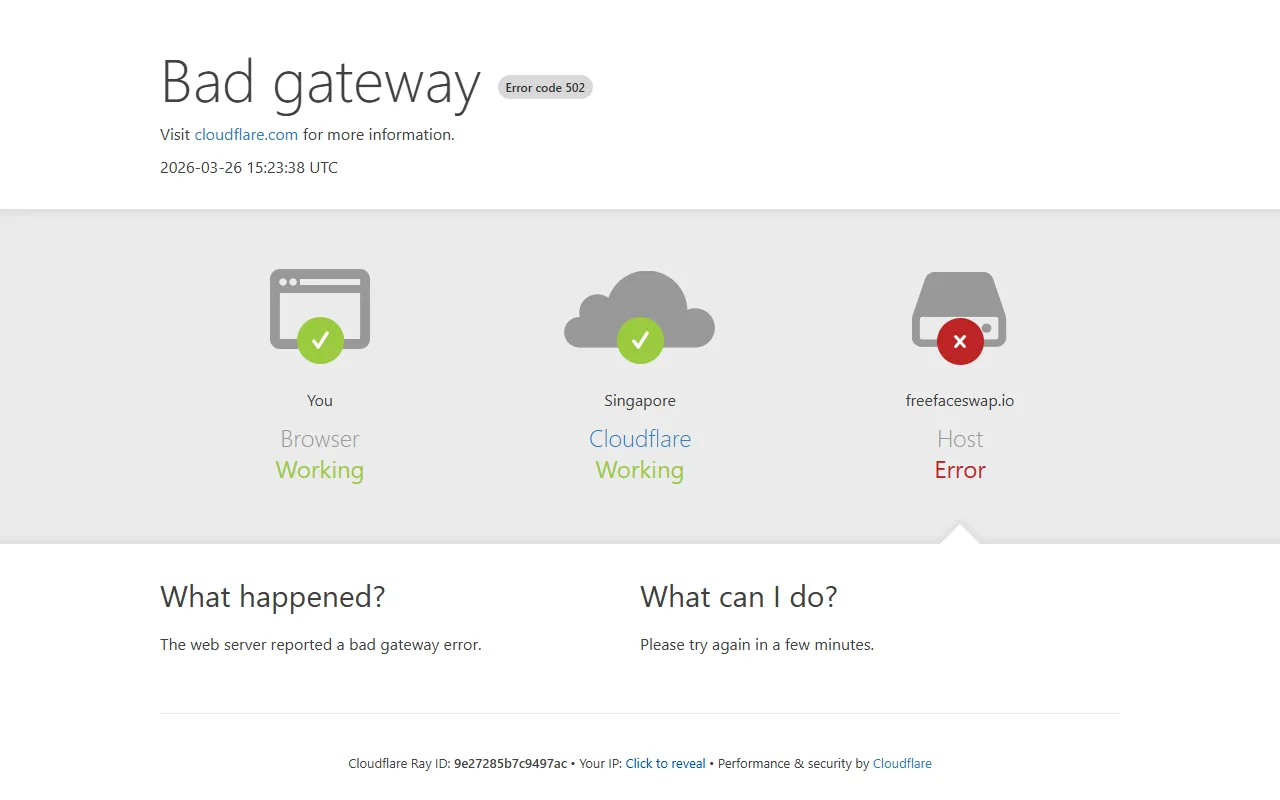Reveal IP via Click to reveal
The width and height of the screenshot is (1280, 800).
(x=665, y=763)
